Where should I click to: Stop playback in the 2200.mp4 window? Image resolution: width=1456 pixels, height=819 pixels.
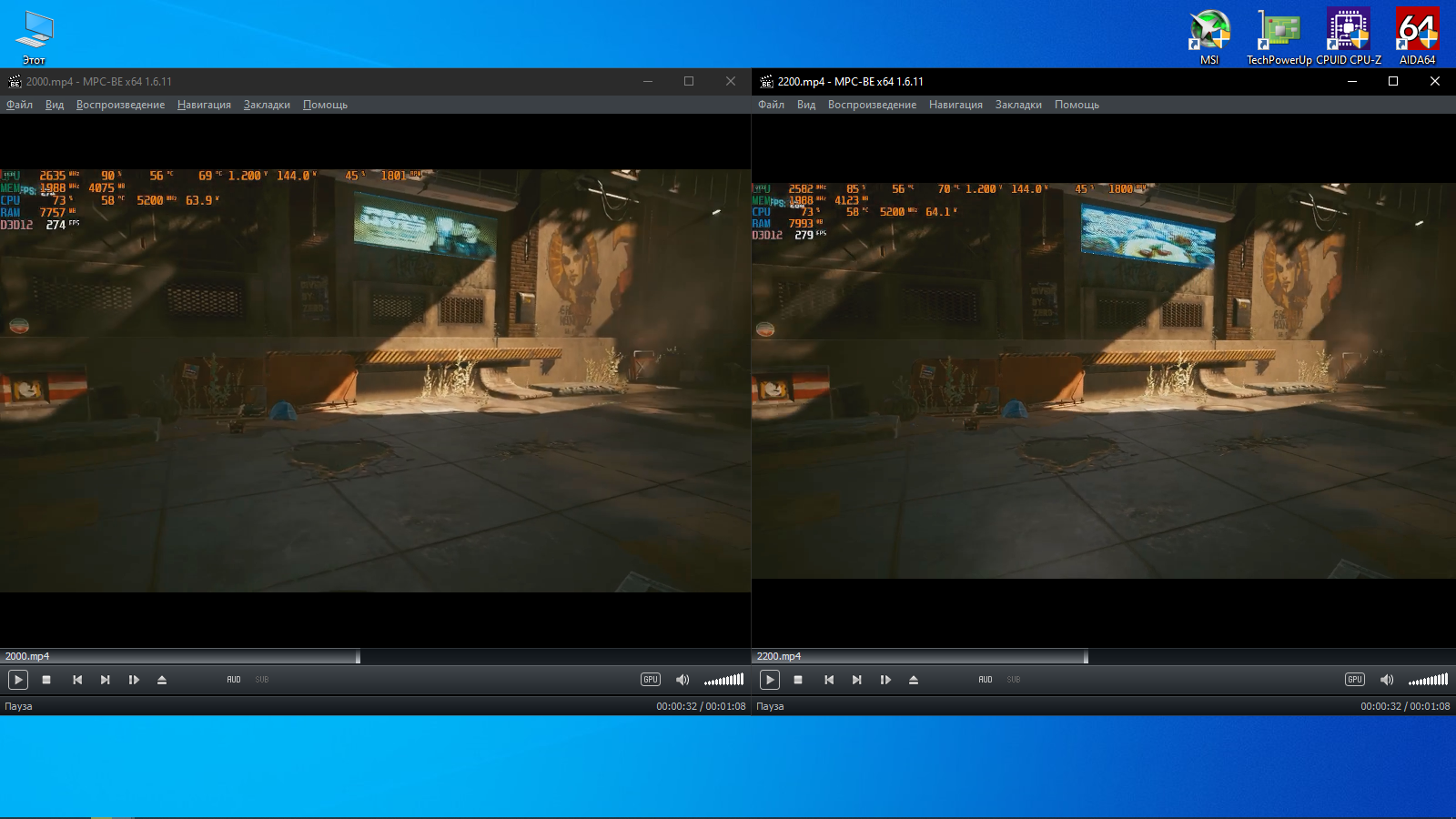click(x=798, y=680)
